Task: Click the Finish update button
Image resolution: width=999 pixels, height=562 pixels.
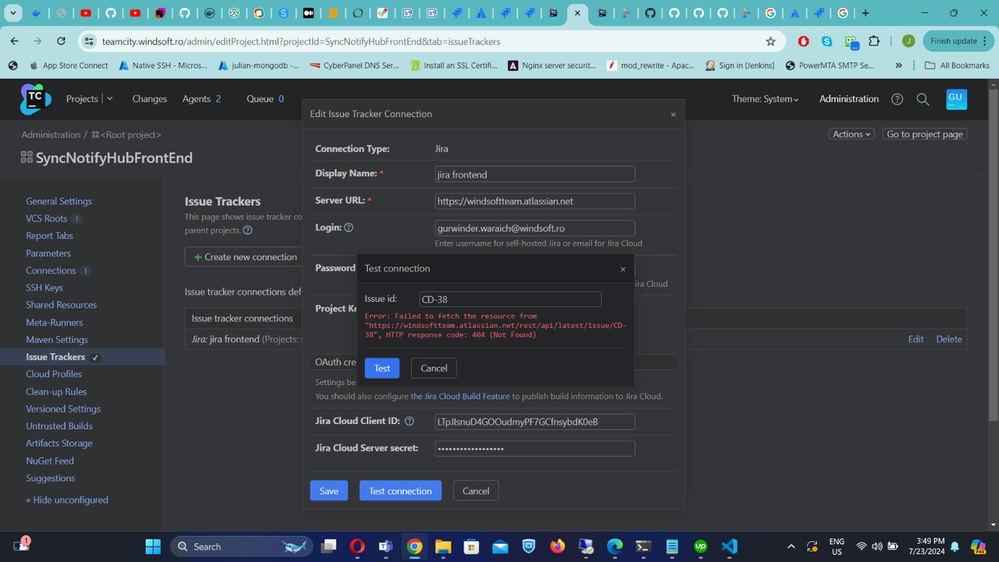Action: tap(958, 41)
